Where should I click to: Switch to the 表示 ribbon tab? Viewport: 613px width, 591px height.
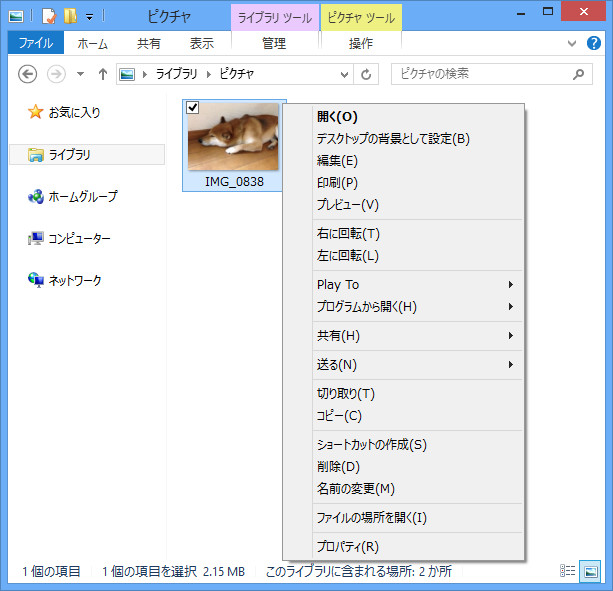pyautogui.click(x=202, y=43)
